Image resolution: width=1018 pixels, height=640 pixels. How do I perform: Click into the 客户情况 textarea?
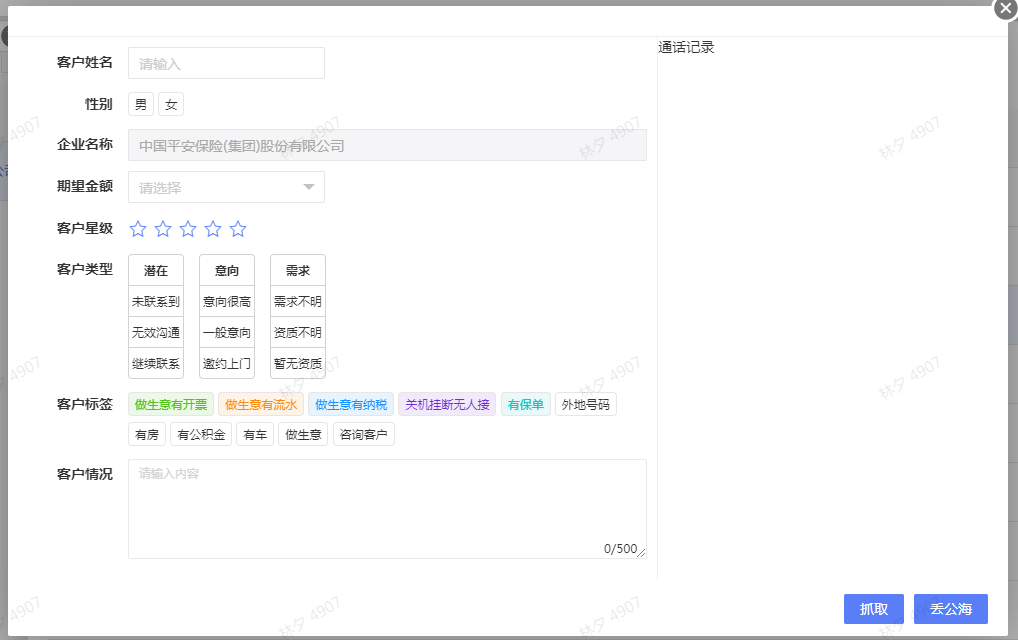(388, 509)
